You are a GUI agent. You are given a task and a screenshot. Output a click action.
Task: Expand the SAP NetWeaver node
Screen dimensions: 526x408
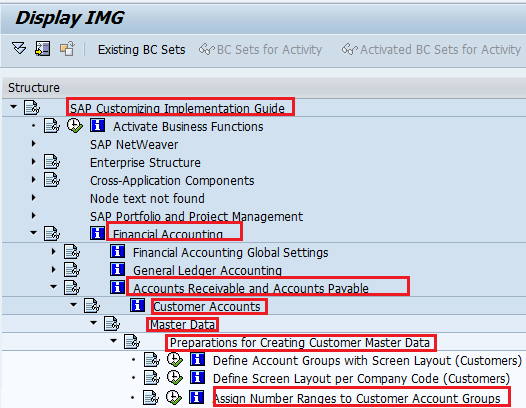[33, 144]
